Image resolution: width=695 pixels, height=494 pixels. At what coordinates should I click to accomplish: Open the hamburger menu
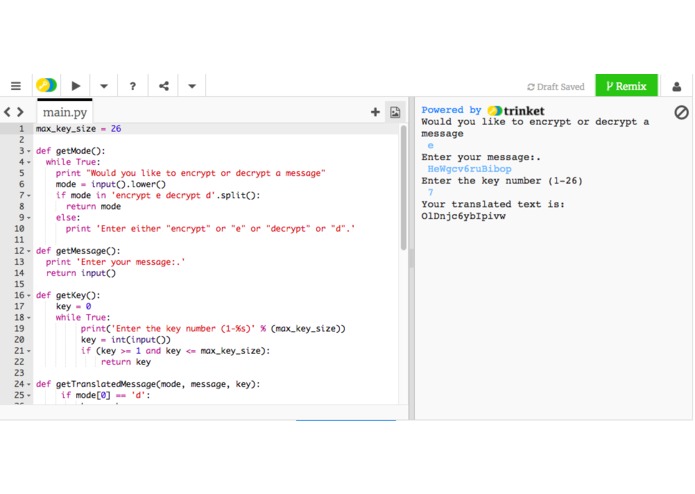point(16,86)
